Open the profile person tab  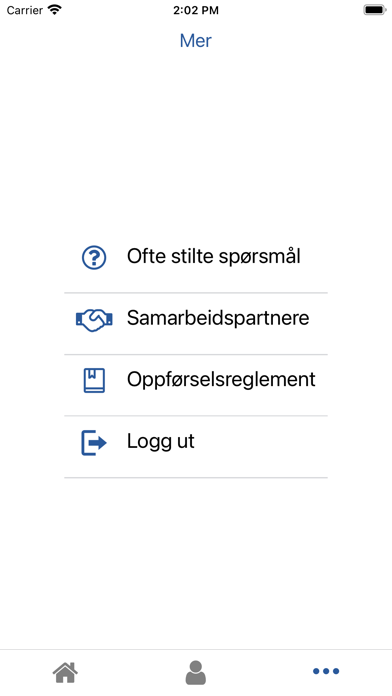click(x=196, y=672)
